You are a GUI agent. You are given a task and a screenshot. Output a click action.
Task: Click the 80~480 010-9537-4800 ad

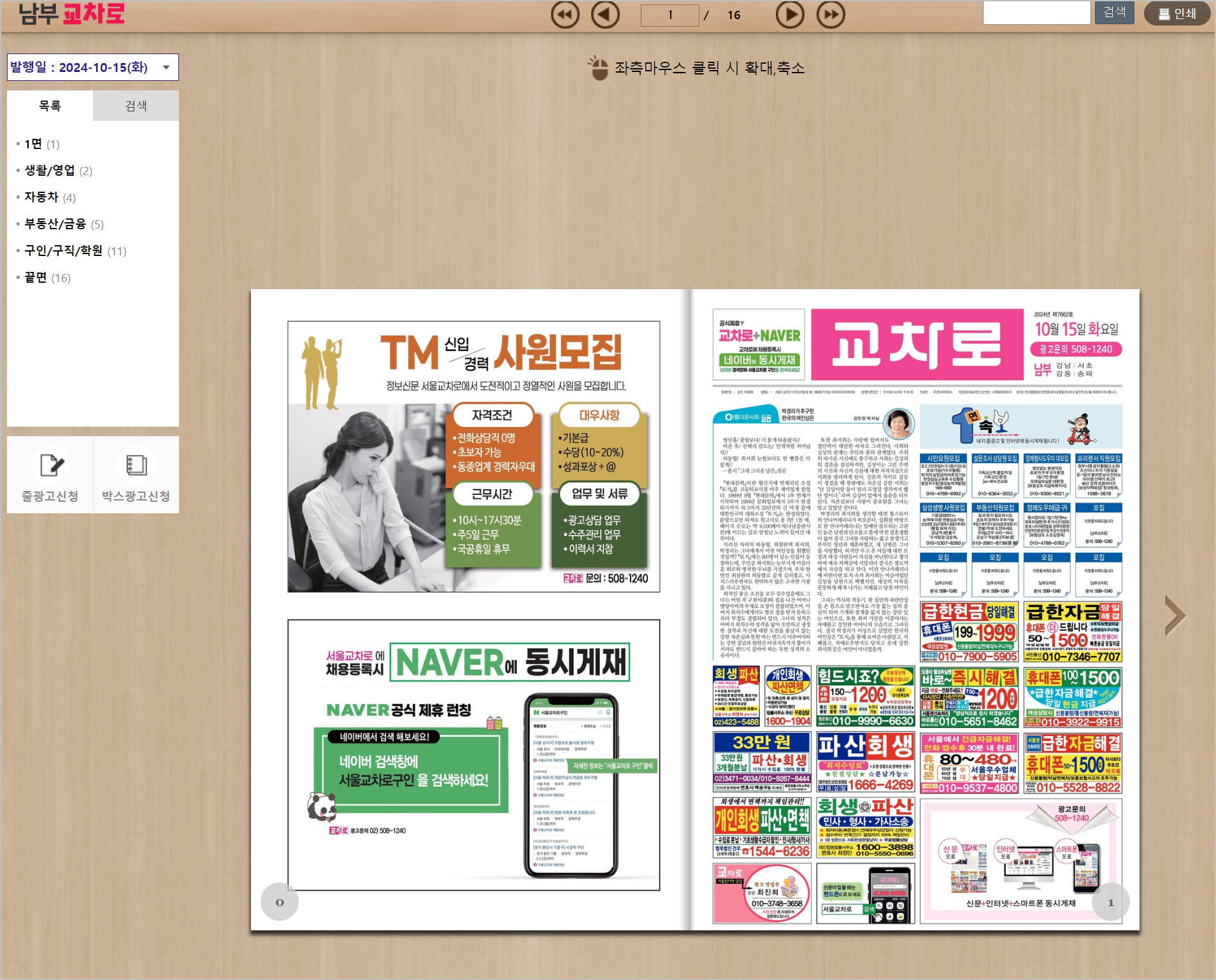pyautogui.click(x=969, y=763)
